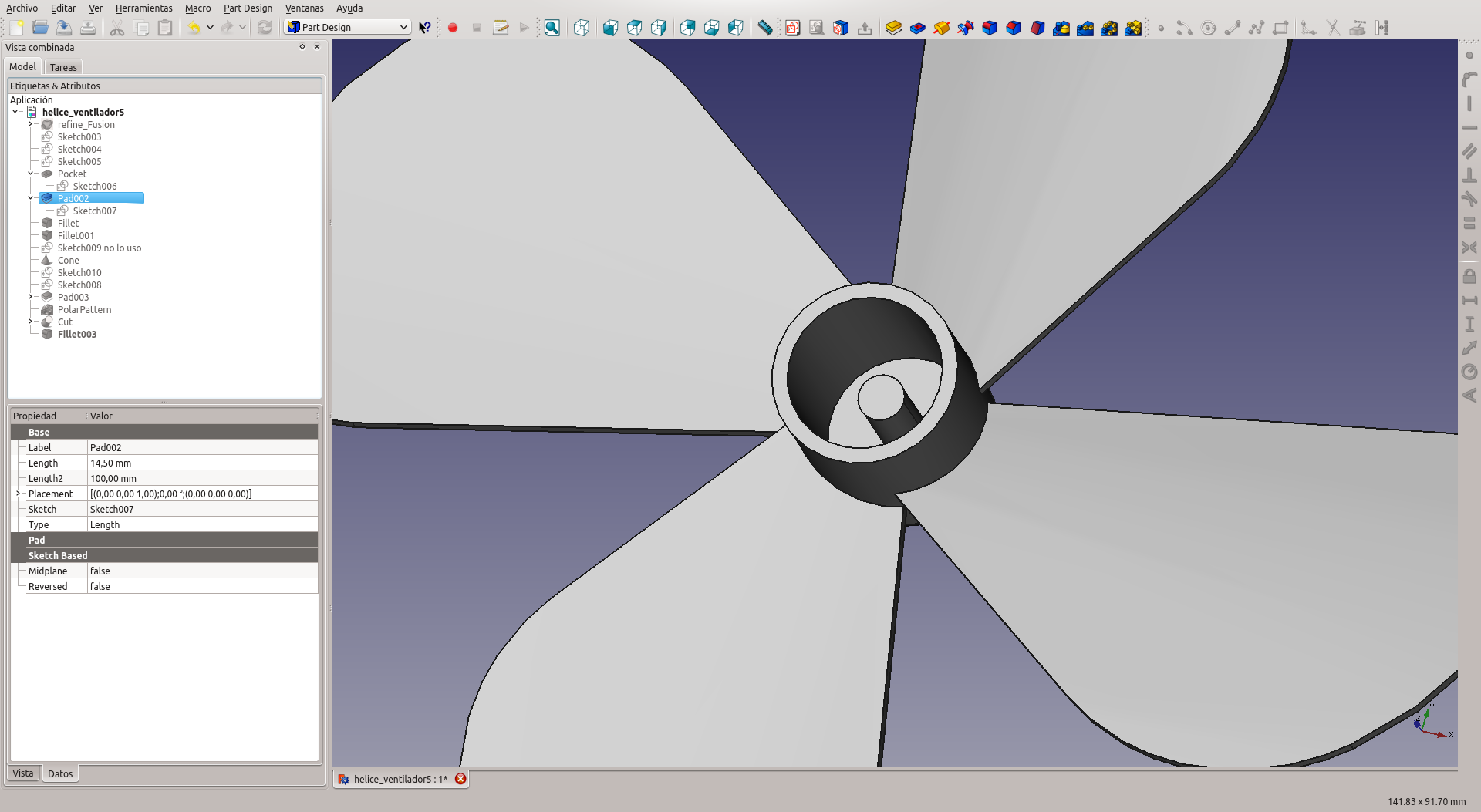Select Fillet003 in the model tree

click(76, 334)
